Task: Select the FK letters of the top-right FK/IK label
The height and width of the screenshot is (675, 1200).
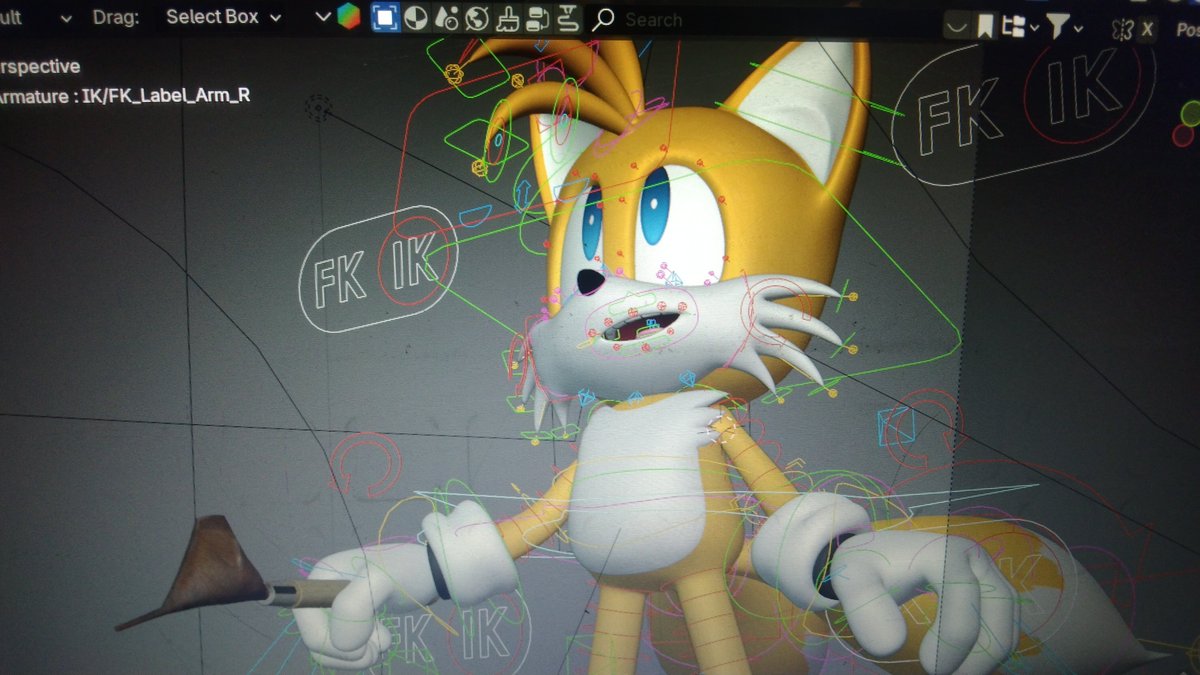Action: coord(961,120)
